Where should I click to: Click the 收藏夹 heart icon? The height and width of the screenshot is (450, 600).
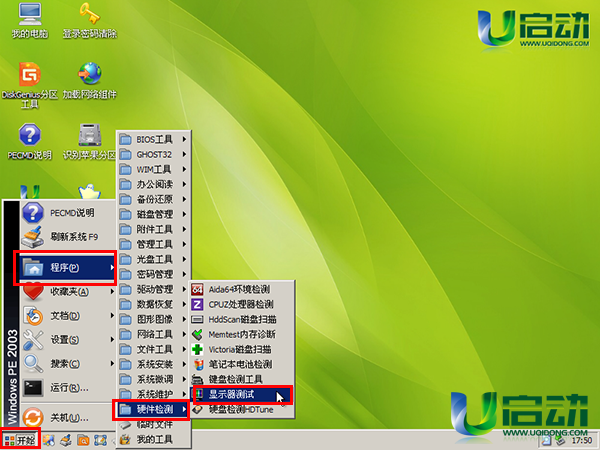pos(33,292)
